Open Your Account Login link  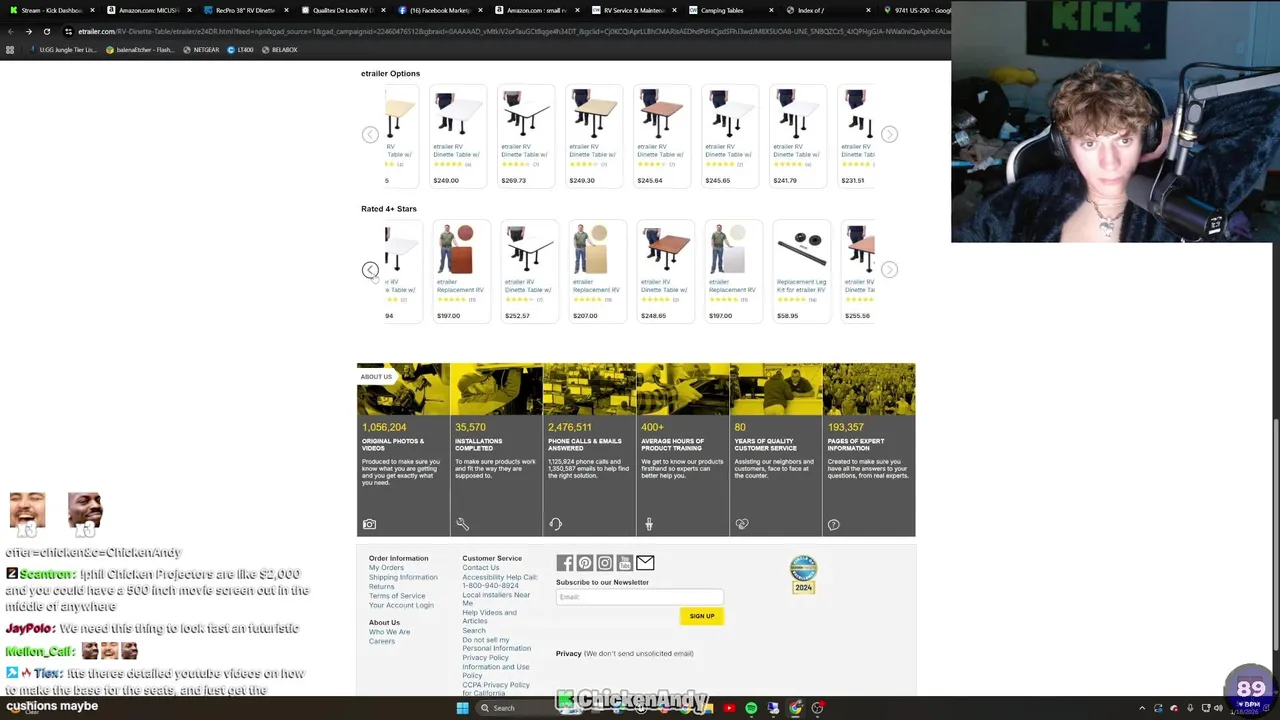pos(401,605)
